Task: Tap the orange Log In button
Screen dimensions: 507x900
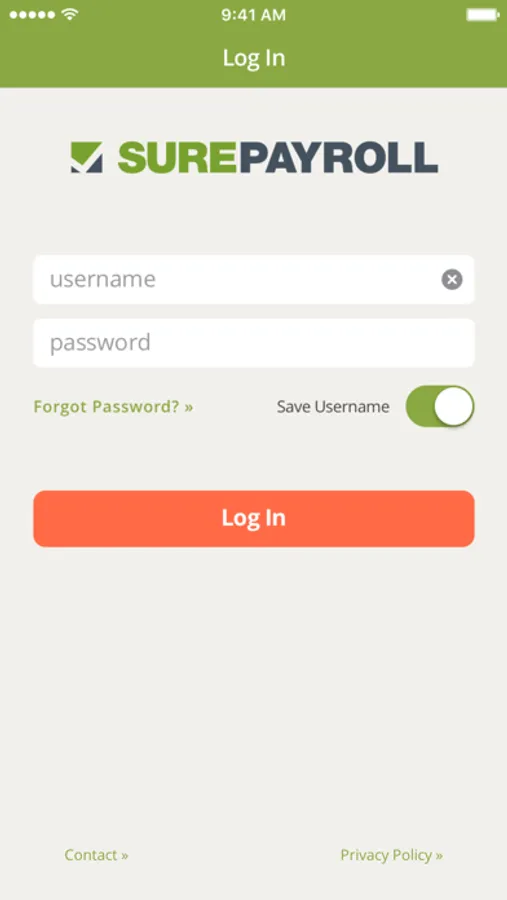Action: (254, 518)
